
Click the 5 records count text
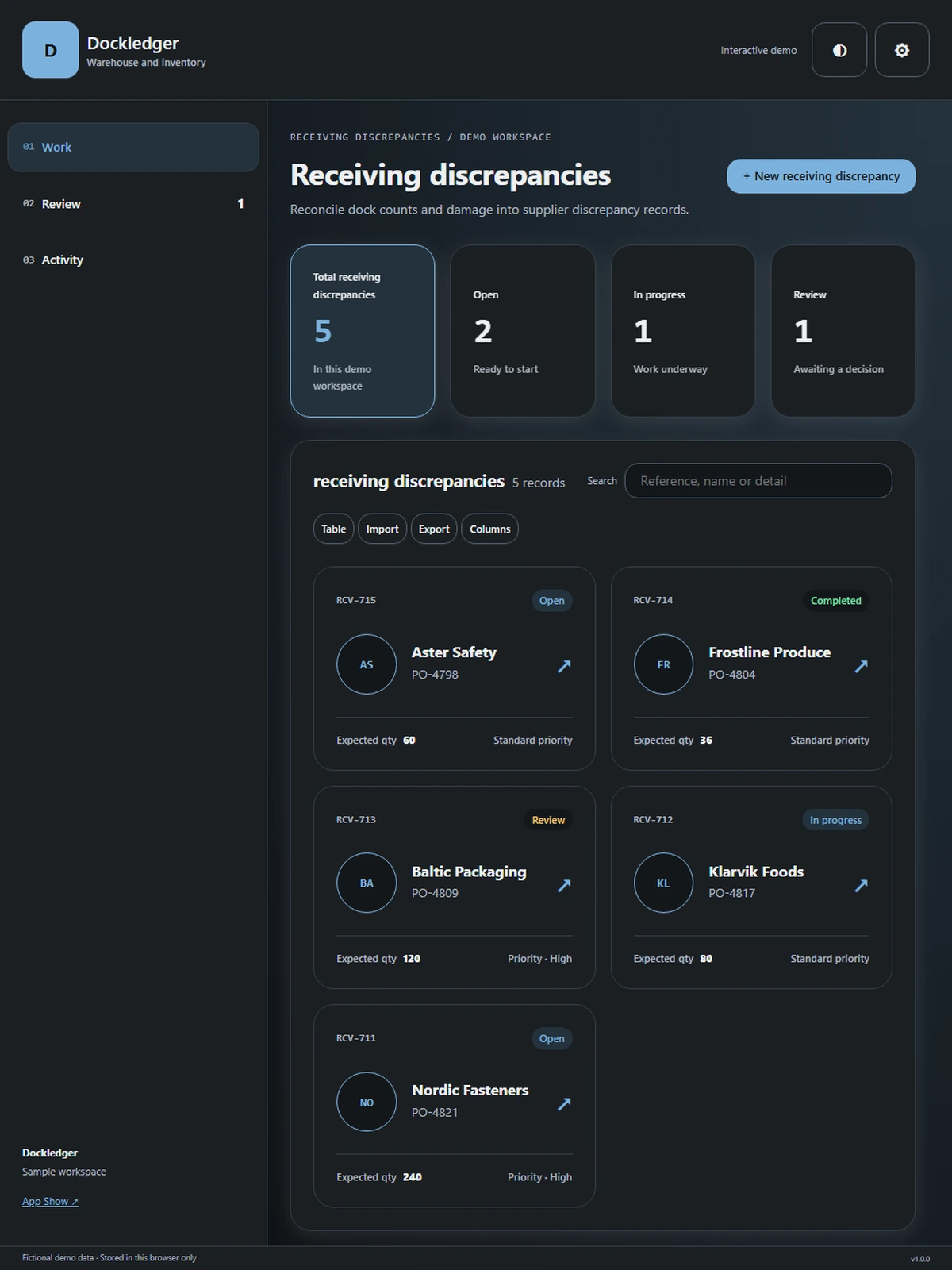[x=539, y=483]
